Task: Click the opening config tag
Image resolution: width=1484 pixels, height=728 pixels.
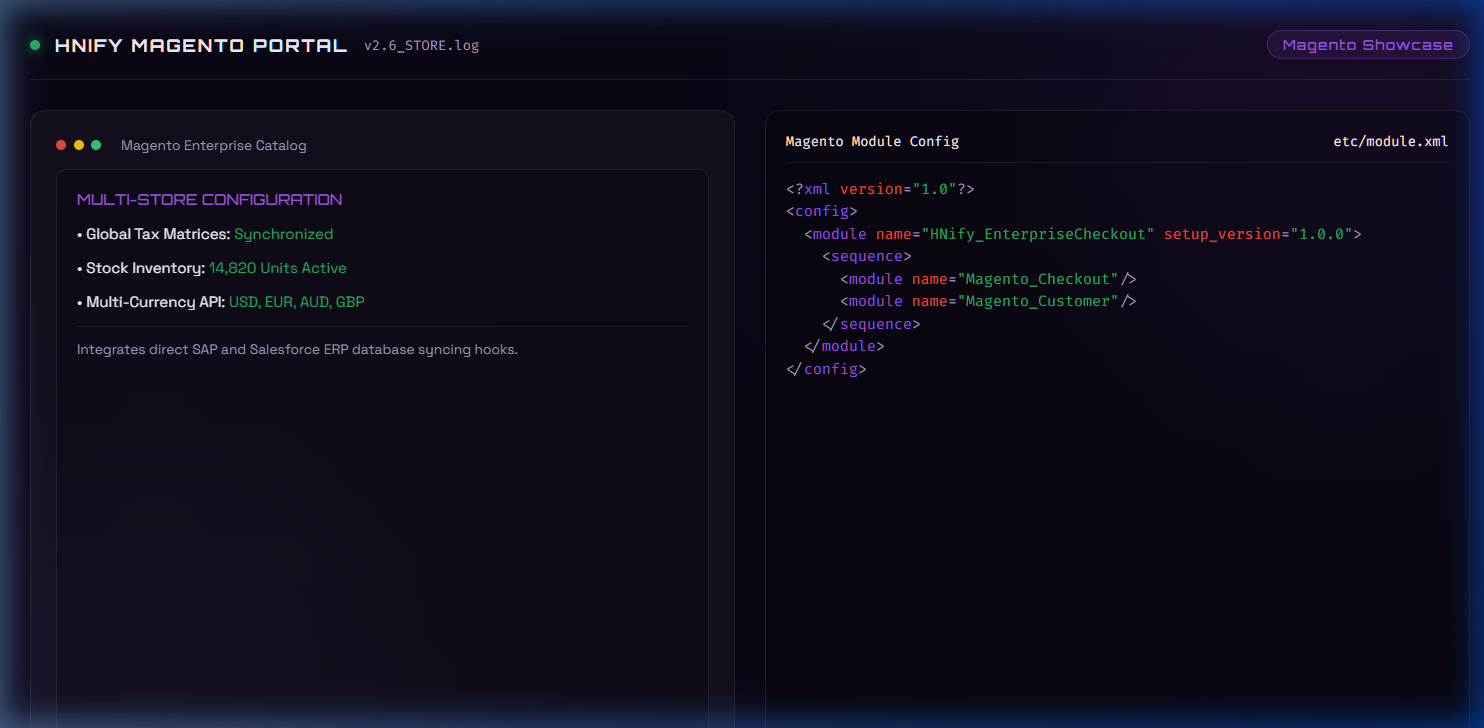Action: click(x=822, y=211)
